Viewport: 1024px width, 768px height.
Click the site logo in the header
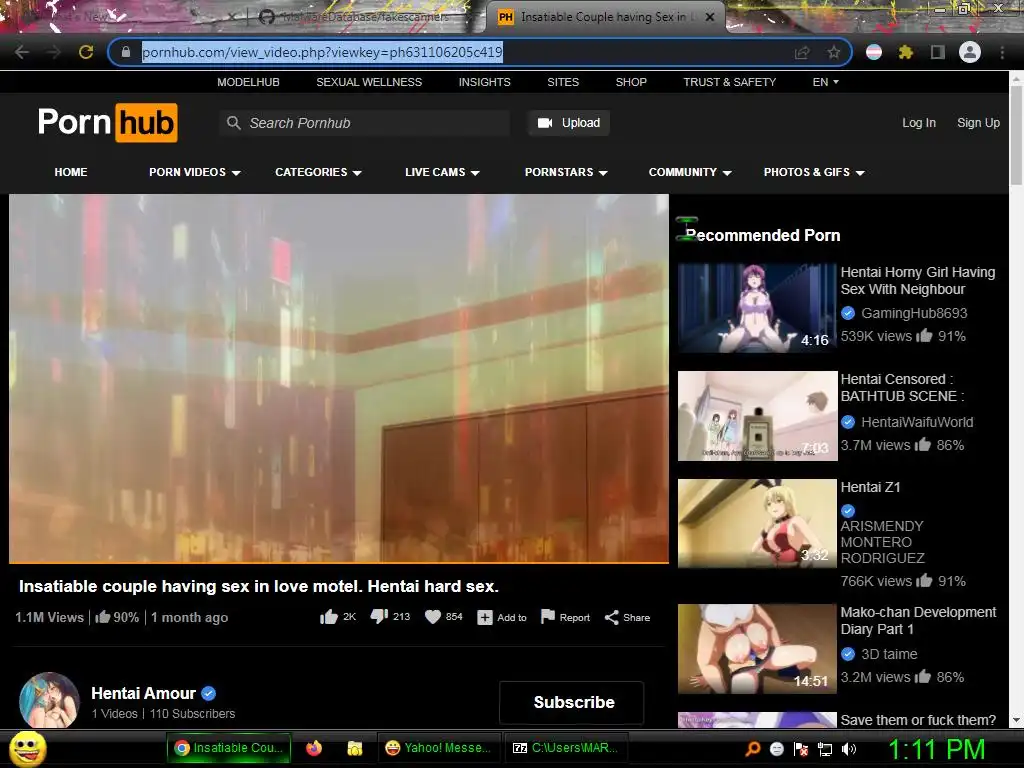pyautogui.click(x=108, y=123)
